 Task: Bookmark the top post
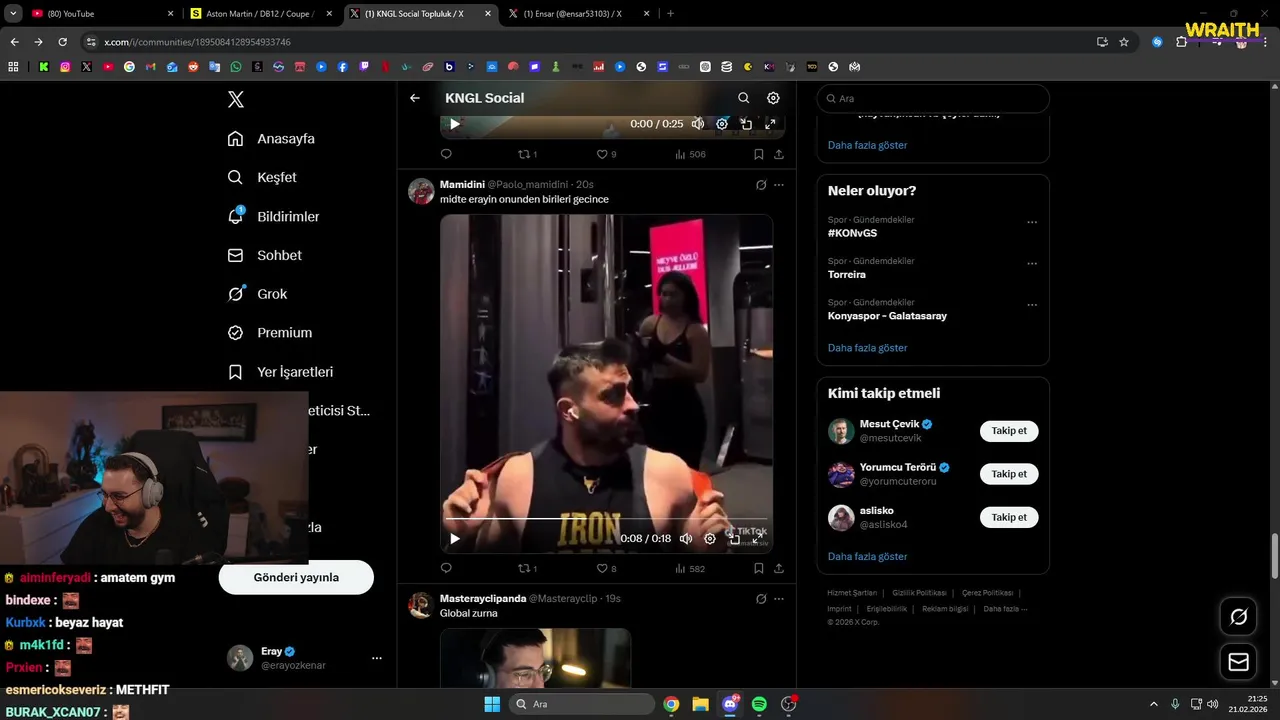(758, 154)
